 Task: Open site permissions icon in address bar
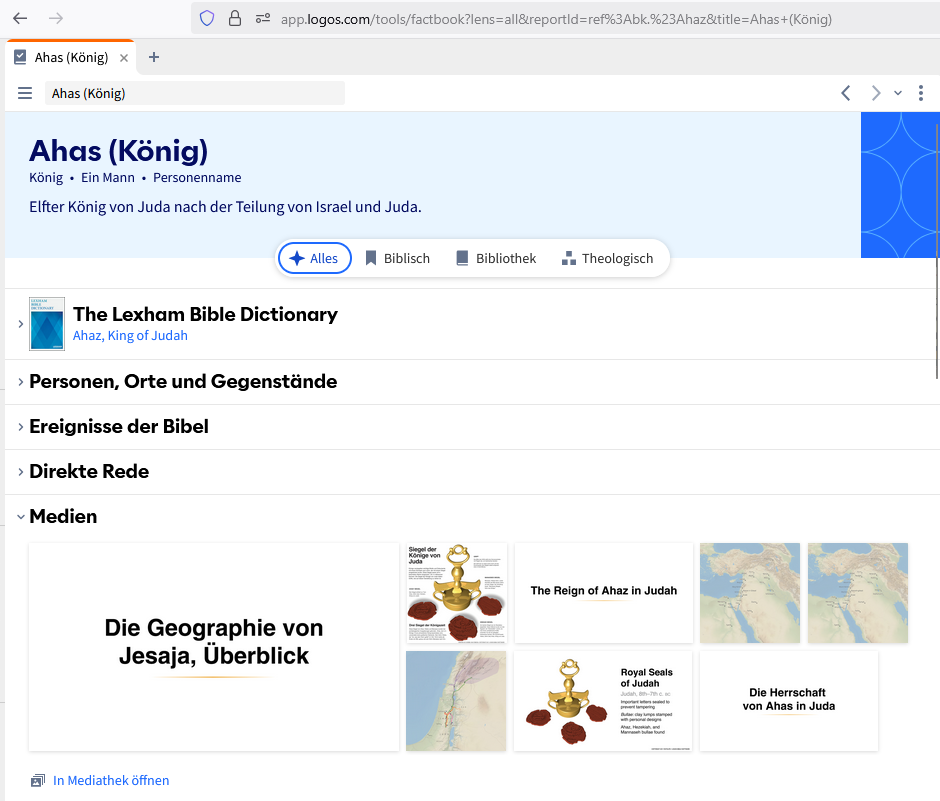point(263,19)
